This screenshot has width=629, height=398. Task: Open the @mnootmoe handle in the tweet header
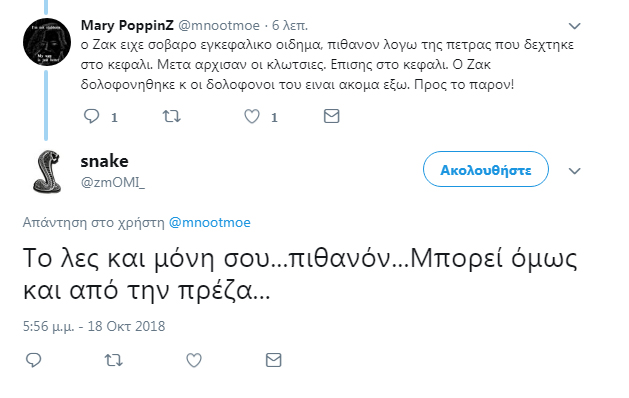click(x=219, y=26)
